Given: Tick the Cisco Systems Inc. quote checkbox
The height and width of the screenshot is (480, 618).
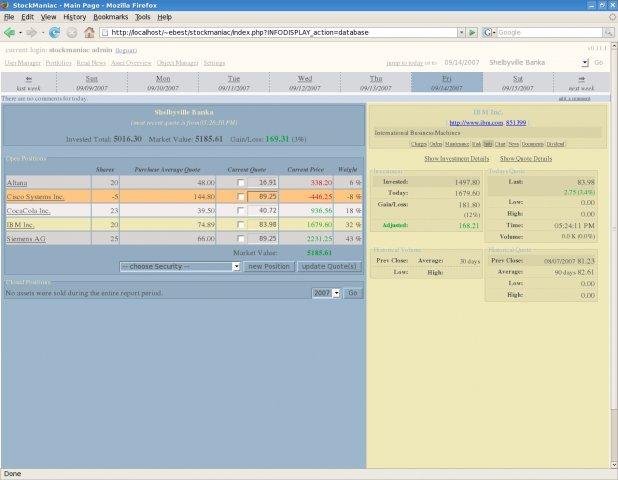Looking at the screenshot, I should (x=240, y=196).
